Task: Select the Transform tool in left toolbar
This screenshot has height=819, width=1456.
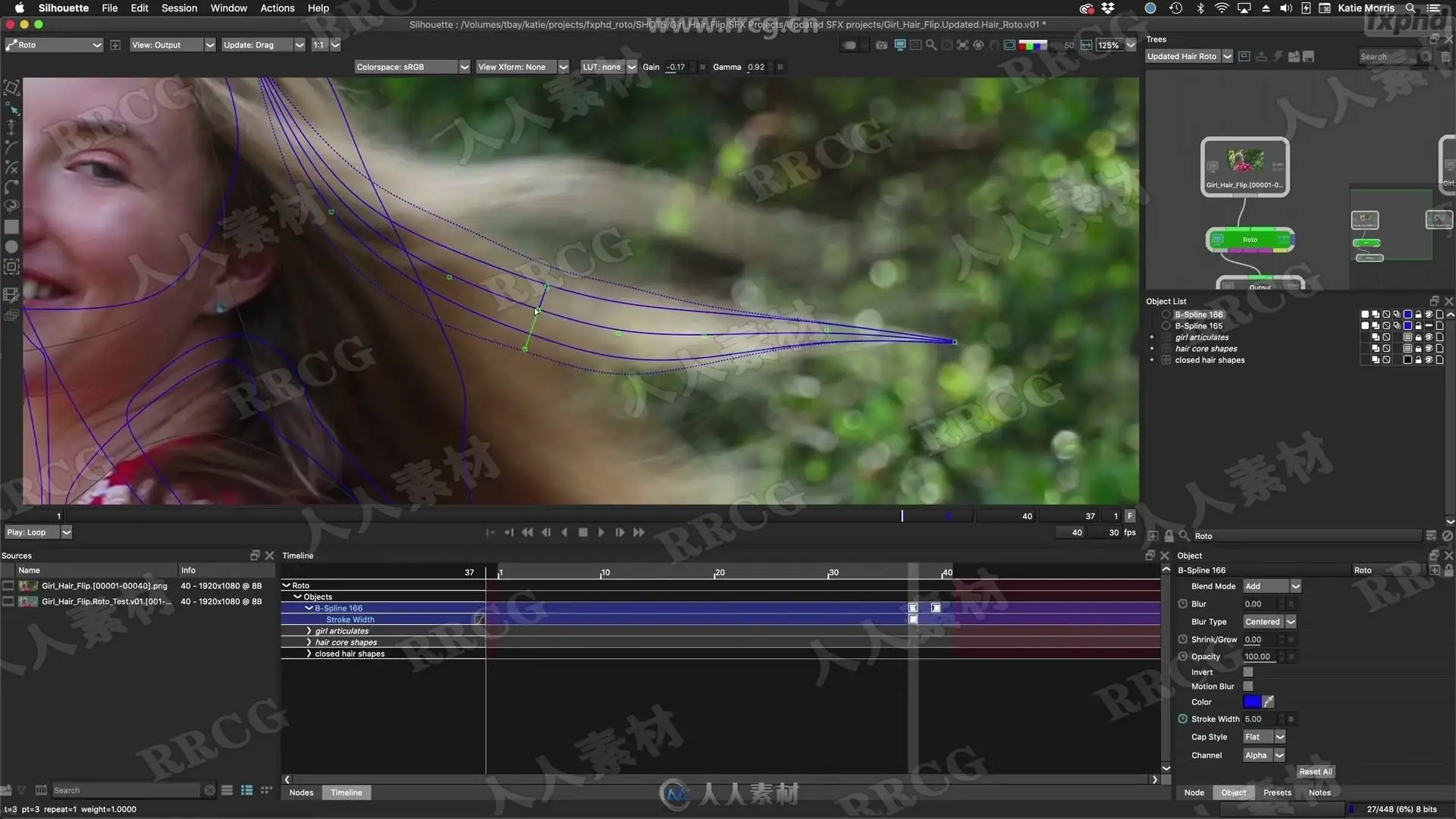Action: point(11,88)
